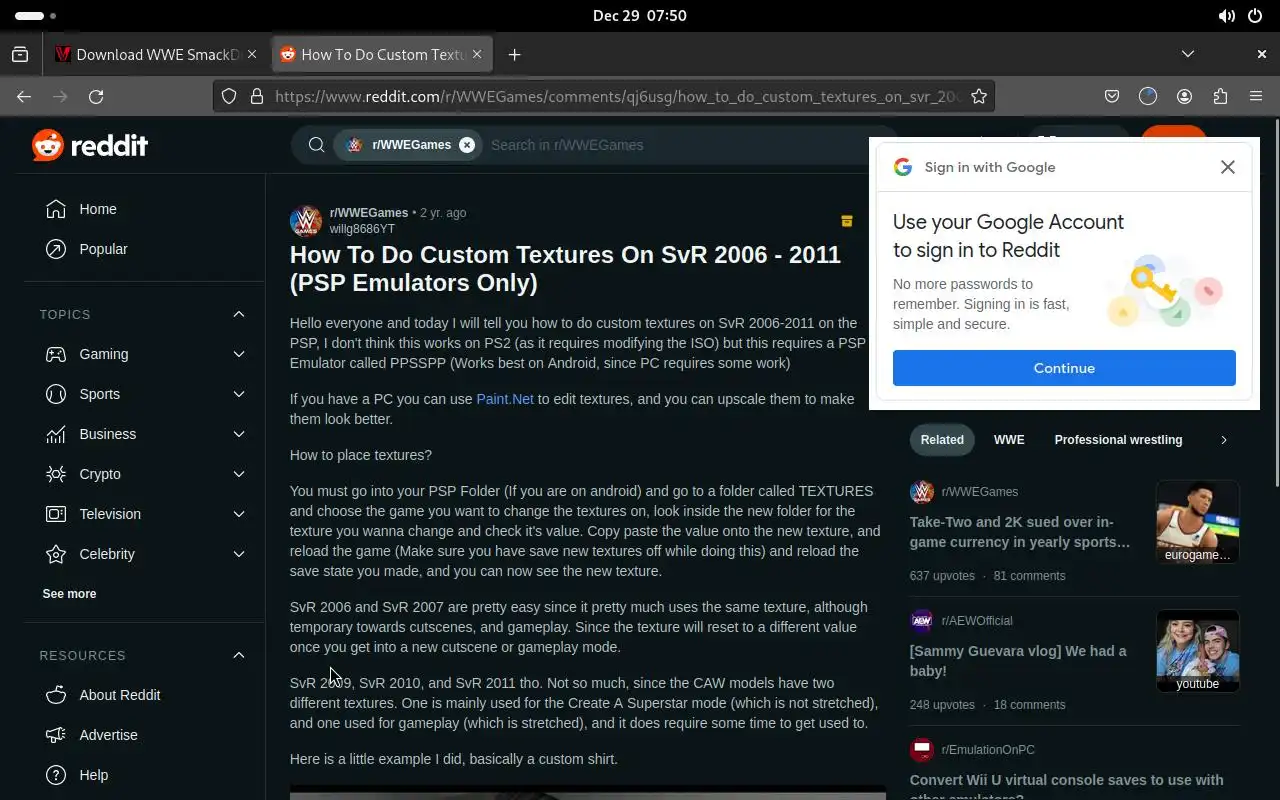Click the Continue Google sign-in button
The width and height of the screenshot is (1280, 800).
pyautogui.click(x=1064, y=368)
